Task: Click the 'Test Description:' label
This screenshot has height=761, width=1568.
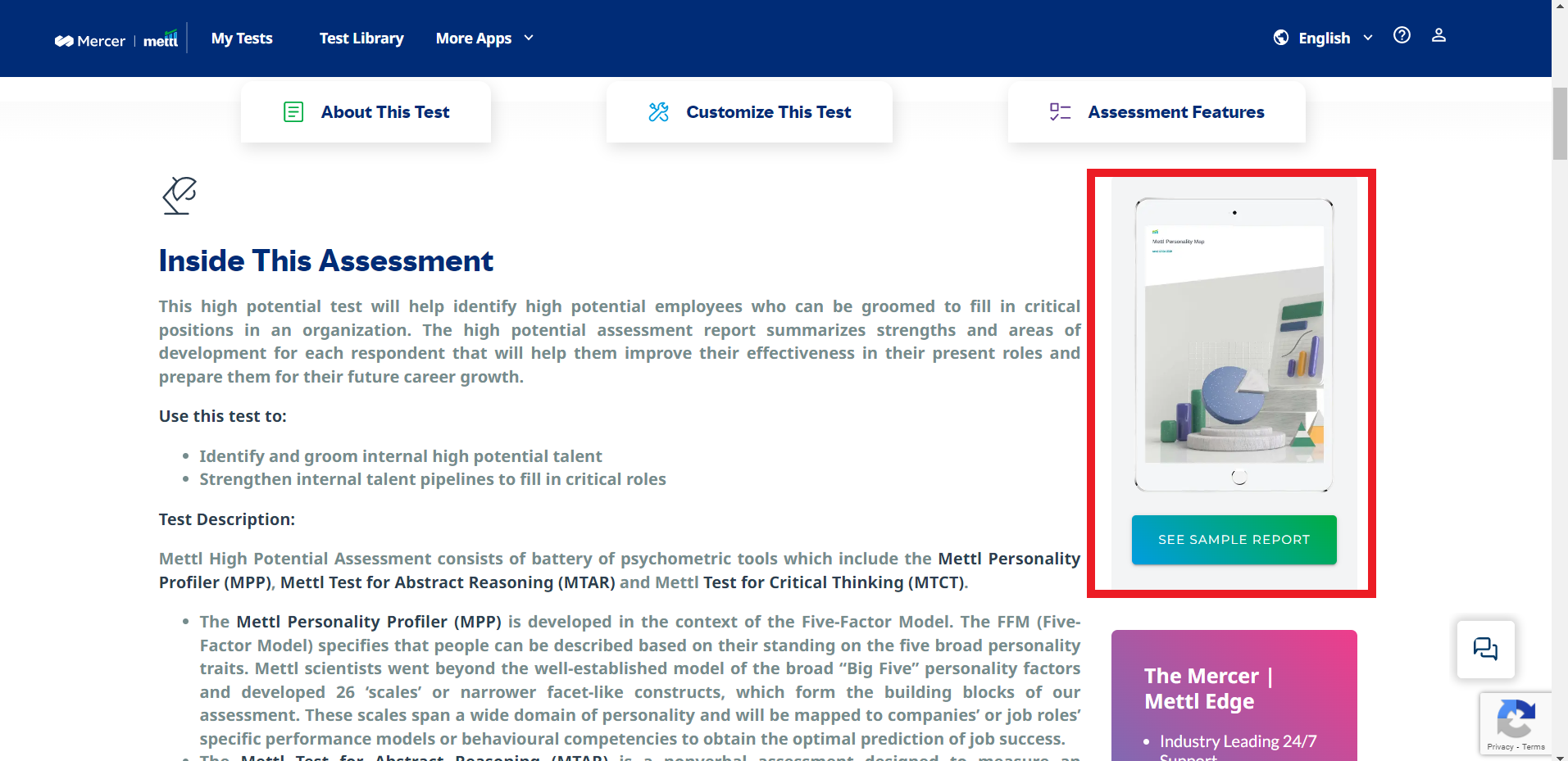Action: point(227,519)
